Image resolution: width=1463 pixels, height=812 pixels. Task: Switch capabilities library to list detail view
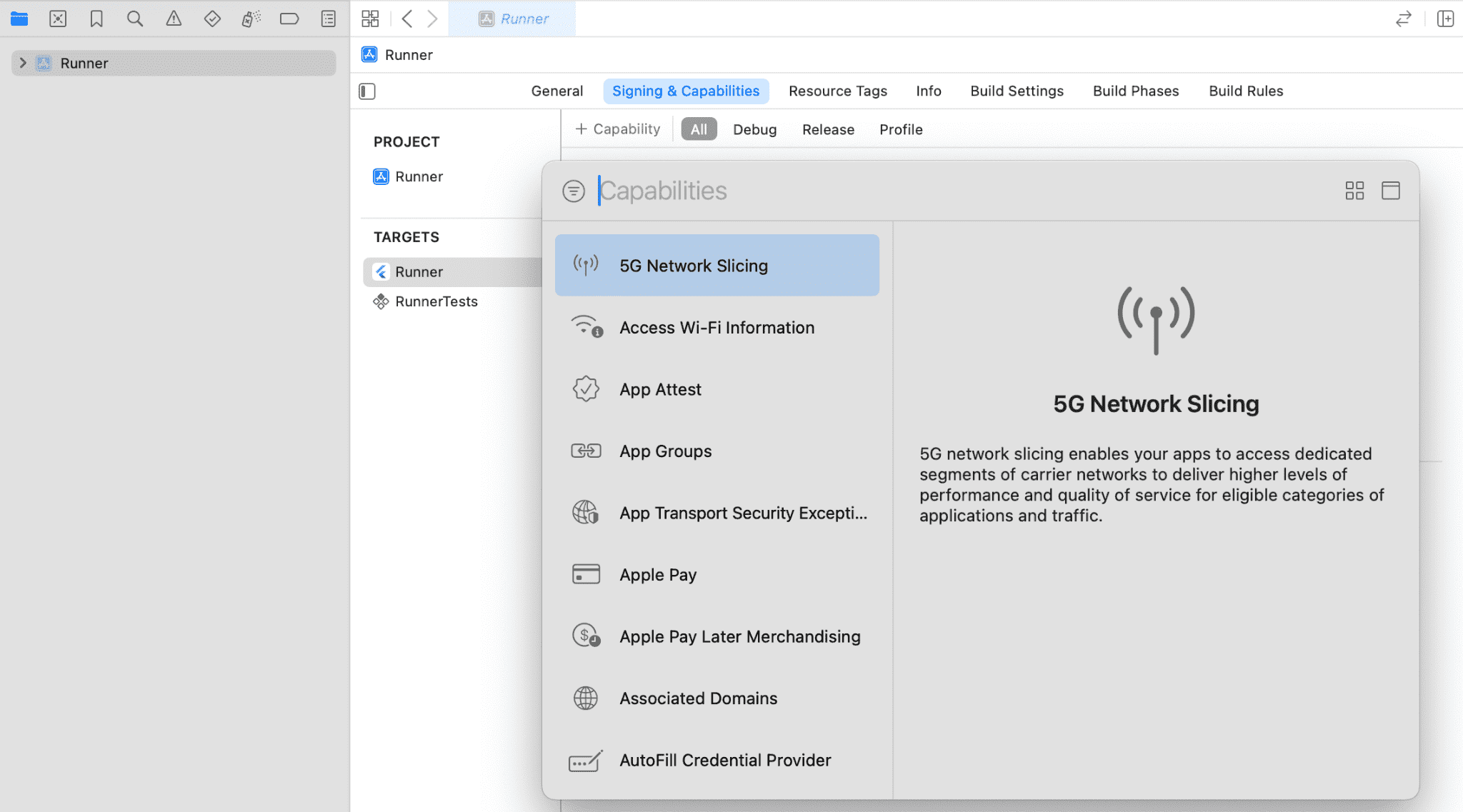tap(1391, 191)
